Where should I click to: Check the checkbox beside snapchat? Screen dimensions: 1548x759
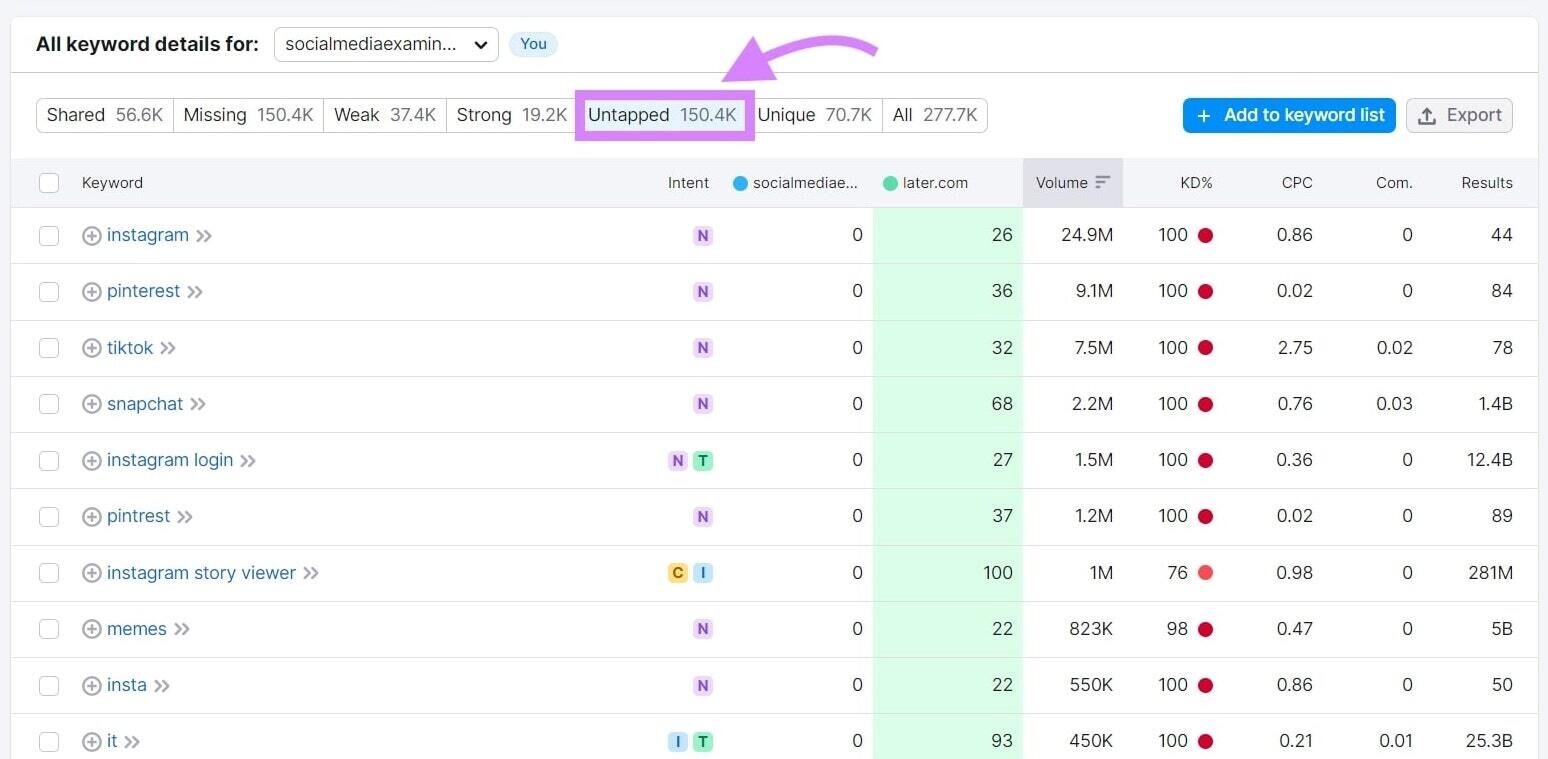click(49, 403)
